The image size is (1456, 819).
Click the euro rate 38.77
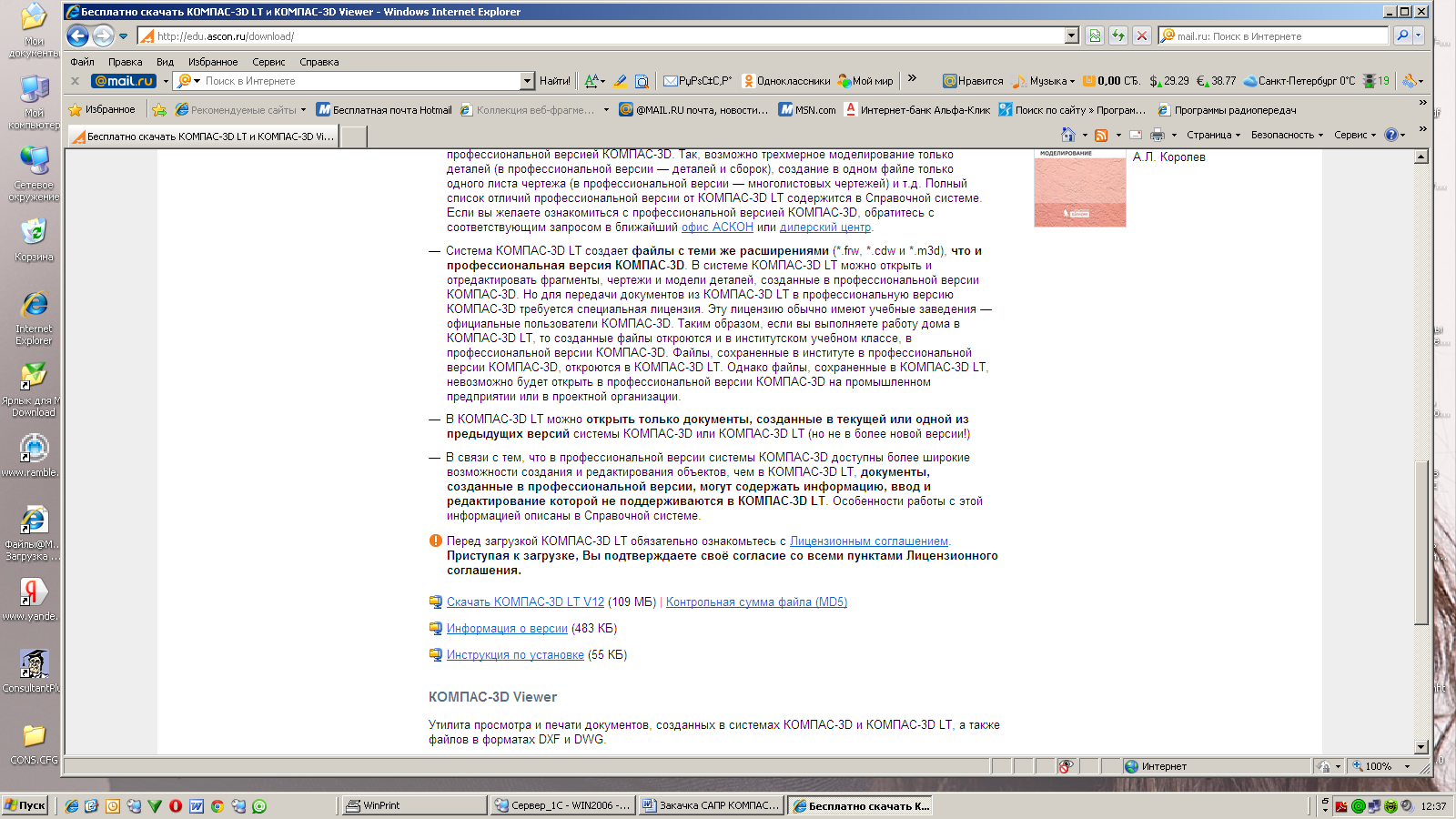point(1216,81)
